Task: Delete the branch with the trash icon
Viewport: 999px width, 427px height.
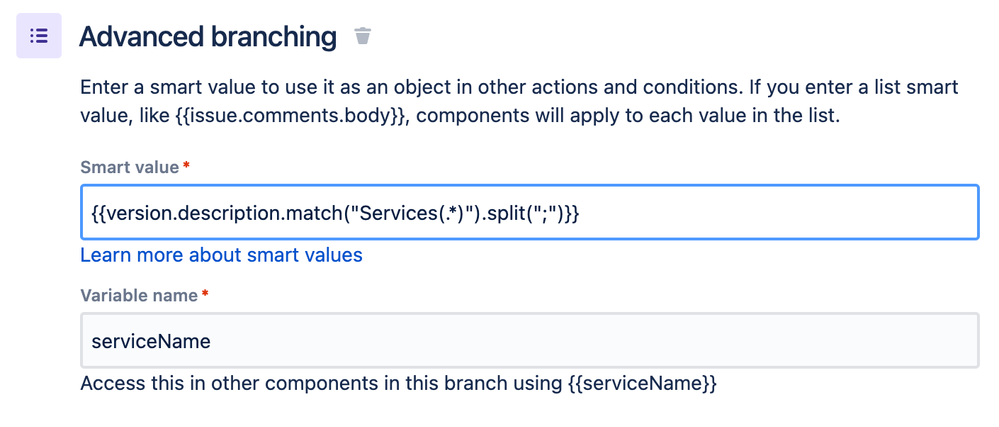Action: [x=363, y=36]
